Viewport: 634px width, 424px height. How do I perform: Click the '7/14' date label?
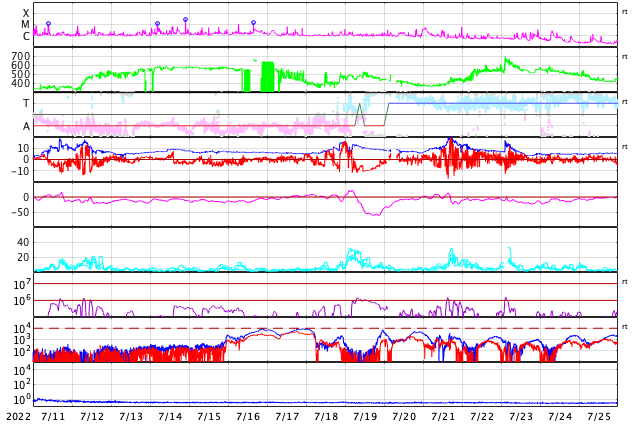click(170, 417)
